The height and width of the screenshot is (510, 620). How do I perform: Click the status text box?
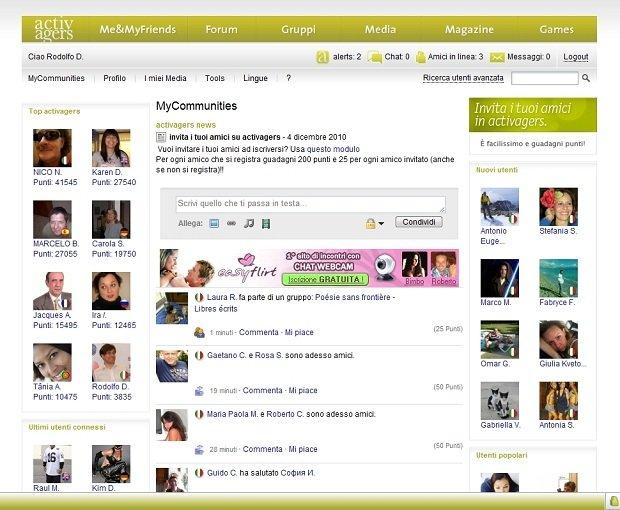coord(310,204)
